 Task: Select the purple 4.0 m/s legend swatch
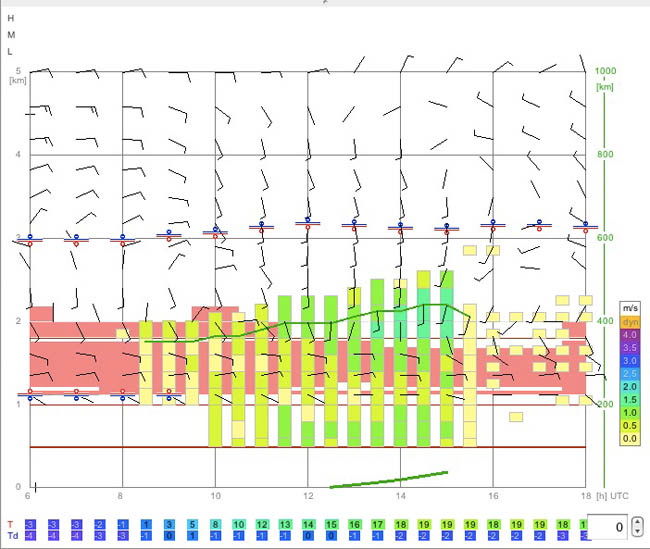click(x=630, y=335)
